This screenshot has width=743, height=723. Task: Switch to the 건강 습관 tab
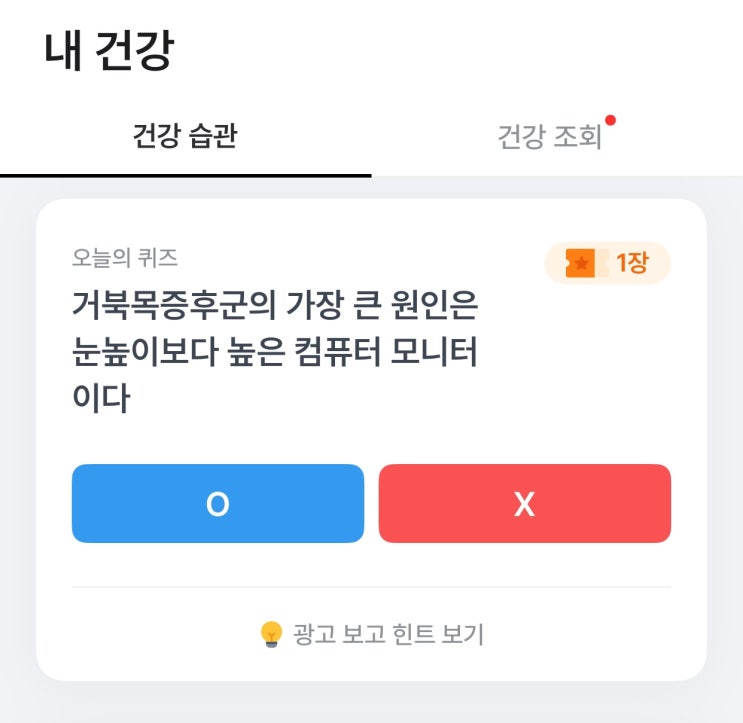[185, 136]
